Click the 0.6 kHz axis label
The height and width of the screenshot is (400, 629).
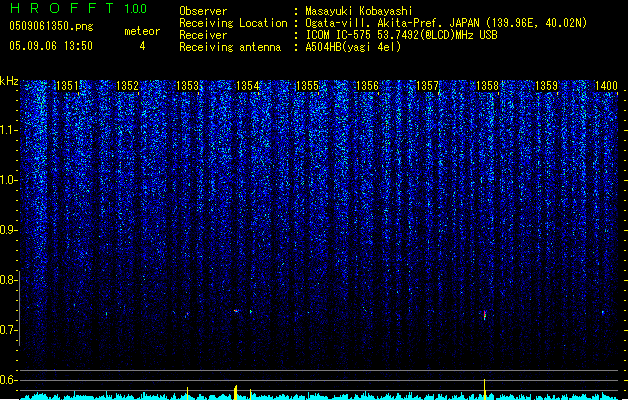point(9,380)
